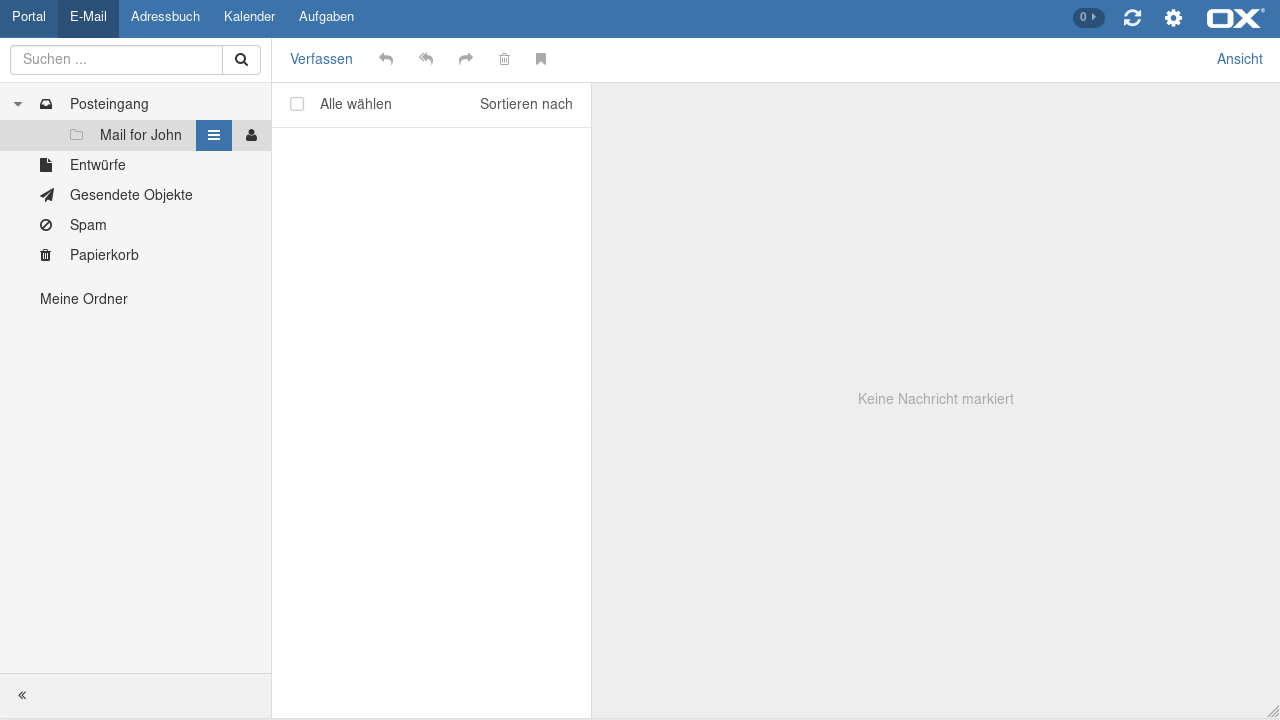Image resolution: width=1280 pixels, height=720 pixels.
Task: Click the shared user icon on Mail for John
Action: point(251,136)
